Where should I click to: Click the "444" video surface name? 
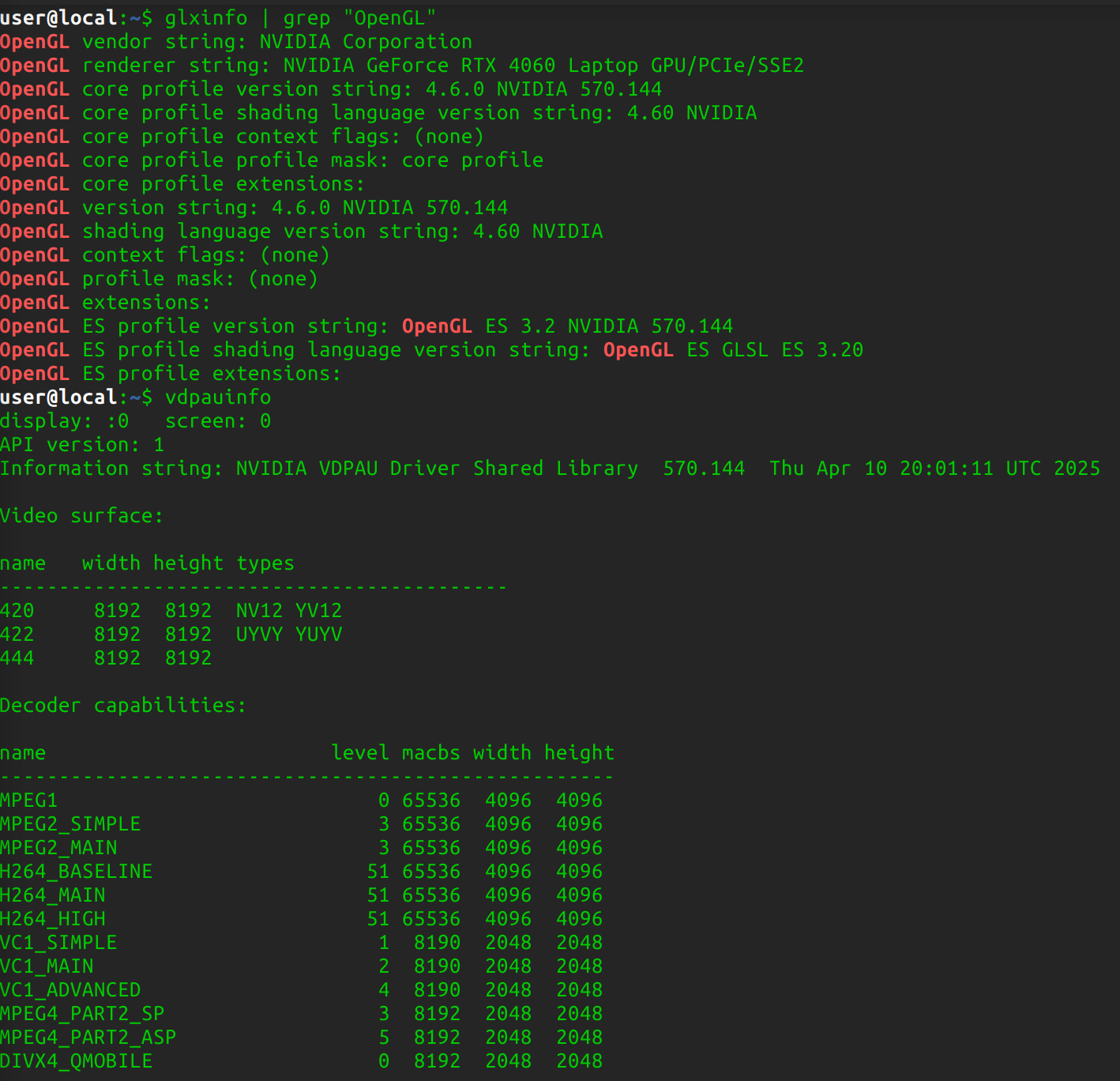pos(17,658)
